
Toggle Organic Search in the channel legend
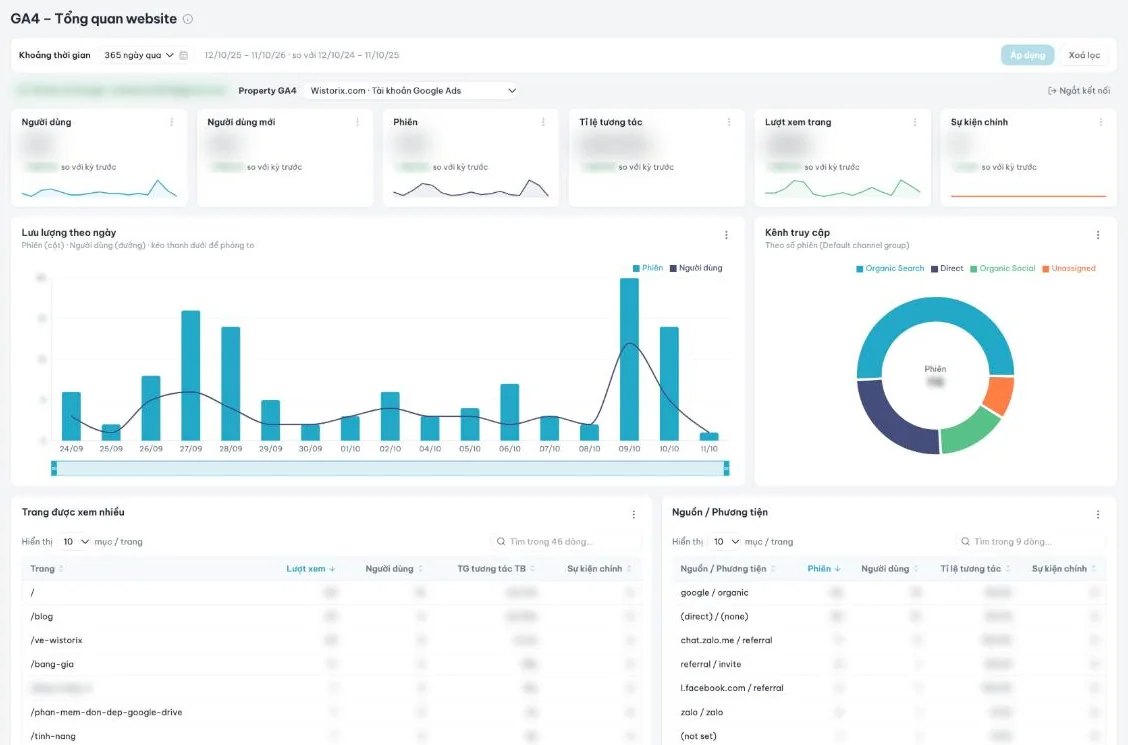coord(890,269)
